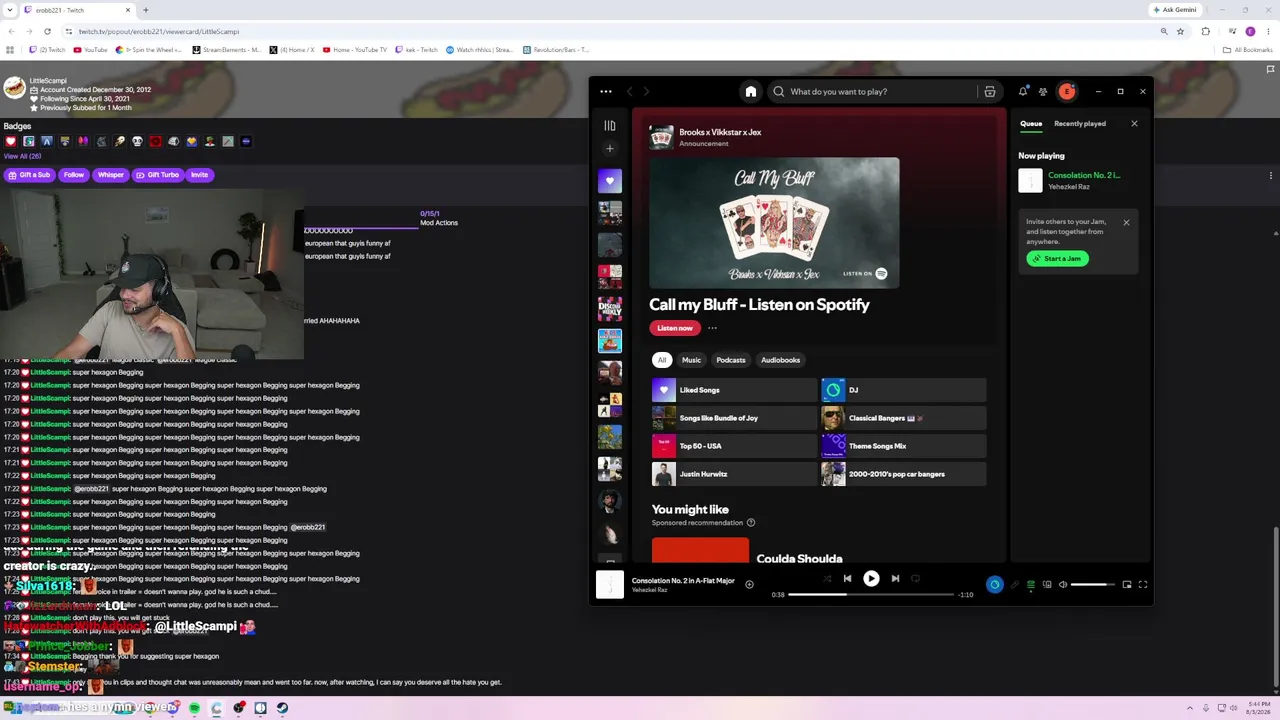The height and width of the screenshot is (720, 1280).
Task: Mute Spotify with the speaker icon
Action: (1063, 584)
